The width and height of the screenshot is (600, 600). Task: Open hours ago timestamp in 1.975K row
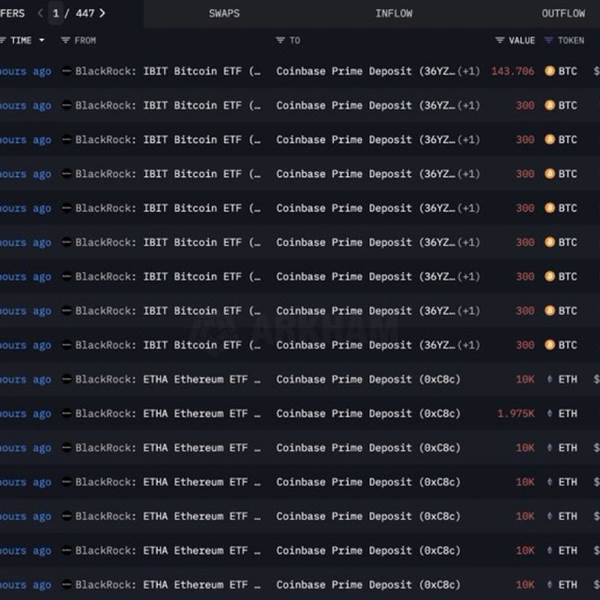(26, 414)
